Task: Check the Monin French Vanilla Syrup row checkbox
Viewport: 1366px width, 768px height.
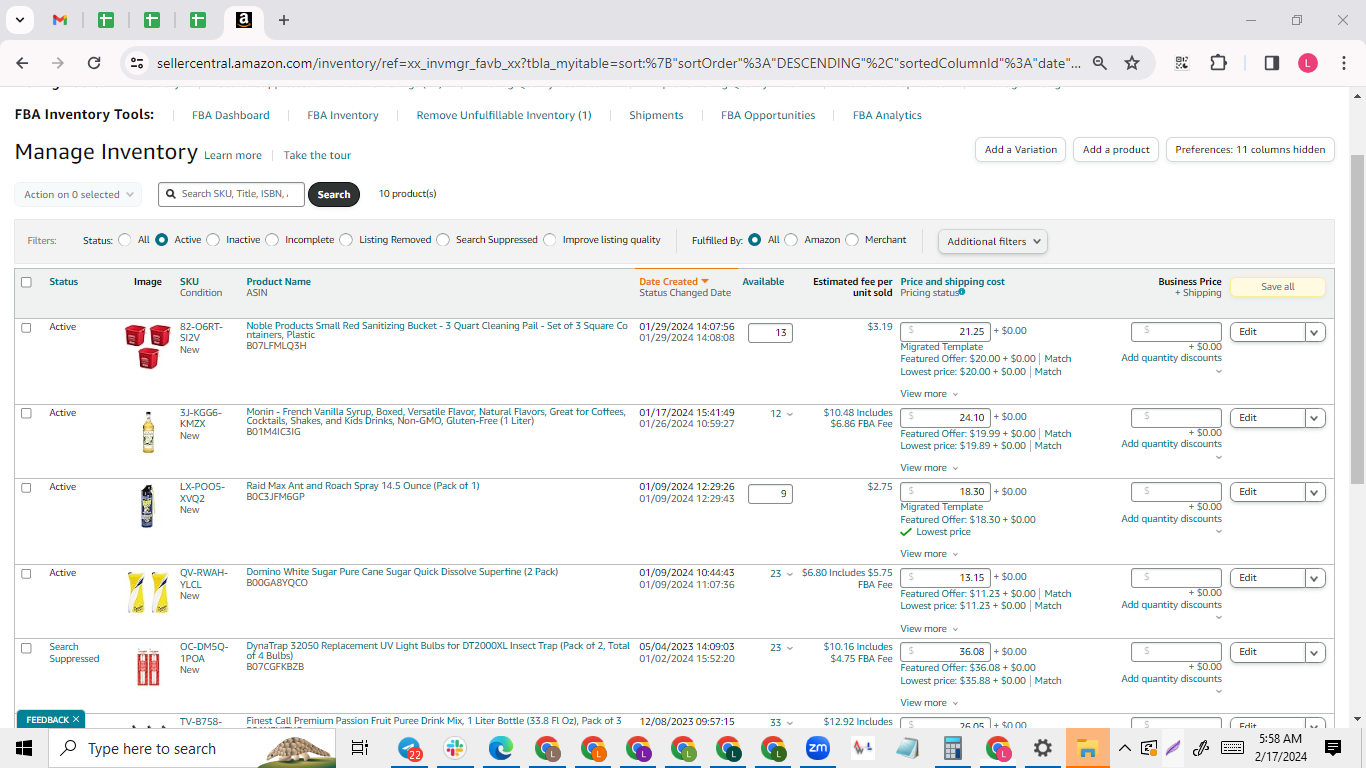Action: (26, 413)
